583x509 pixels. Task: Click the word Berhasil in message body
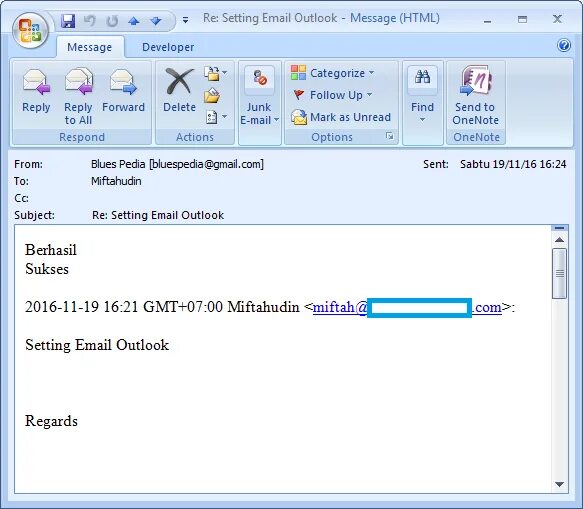51,250
